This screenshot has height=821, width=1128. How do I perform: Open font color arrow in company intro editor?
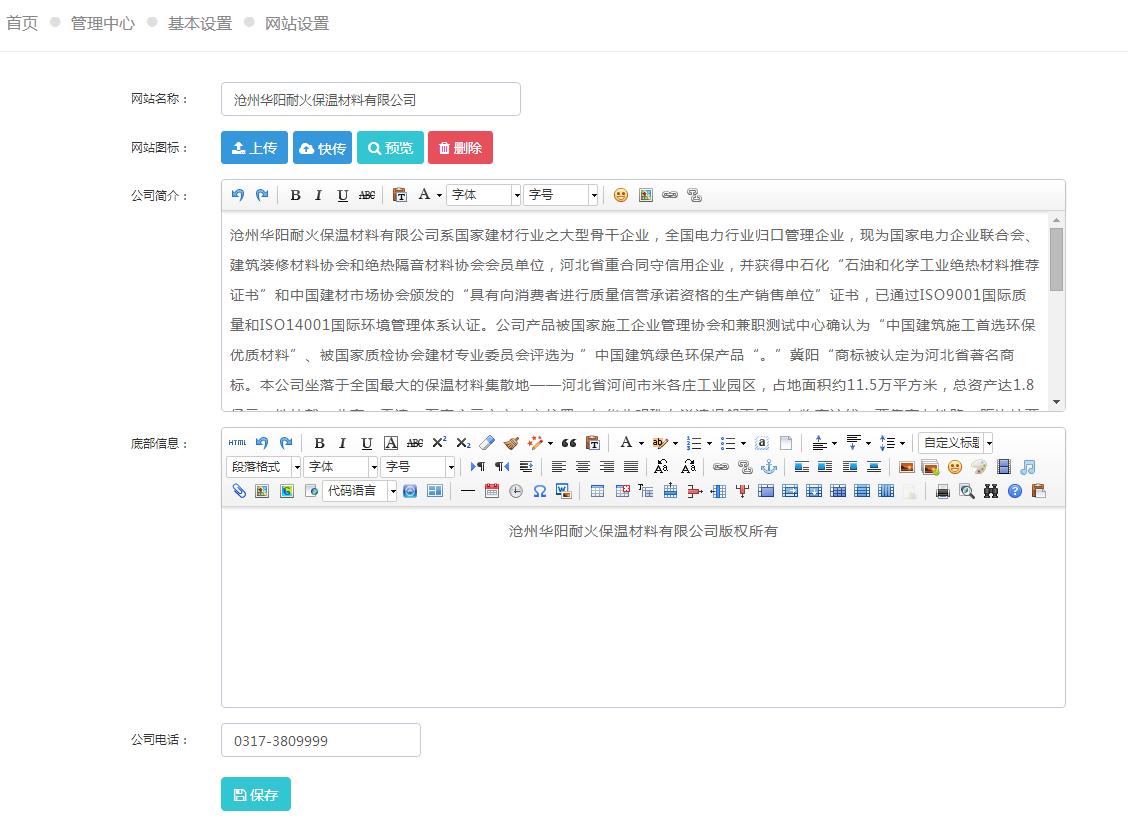pyautogui.click(x=439, y=195)
